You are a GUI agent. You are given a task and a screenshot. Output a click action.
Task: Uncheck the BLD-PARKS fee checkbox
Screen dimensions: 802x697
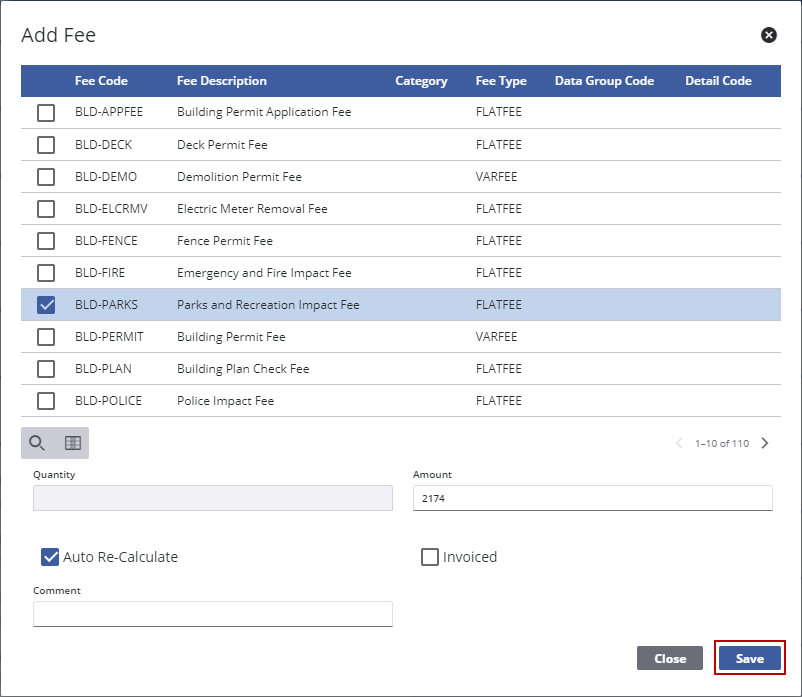tap(46, 305)
